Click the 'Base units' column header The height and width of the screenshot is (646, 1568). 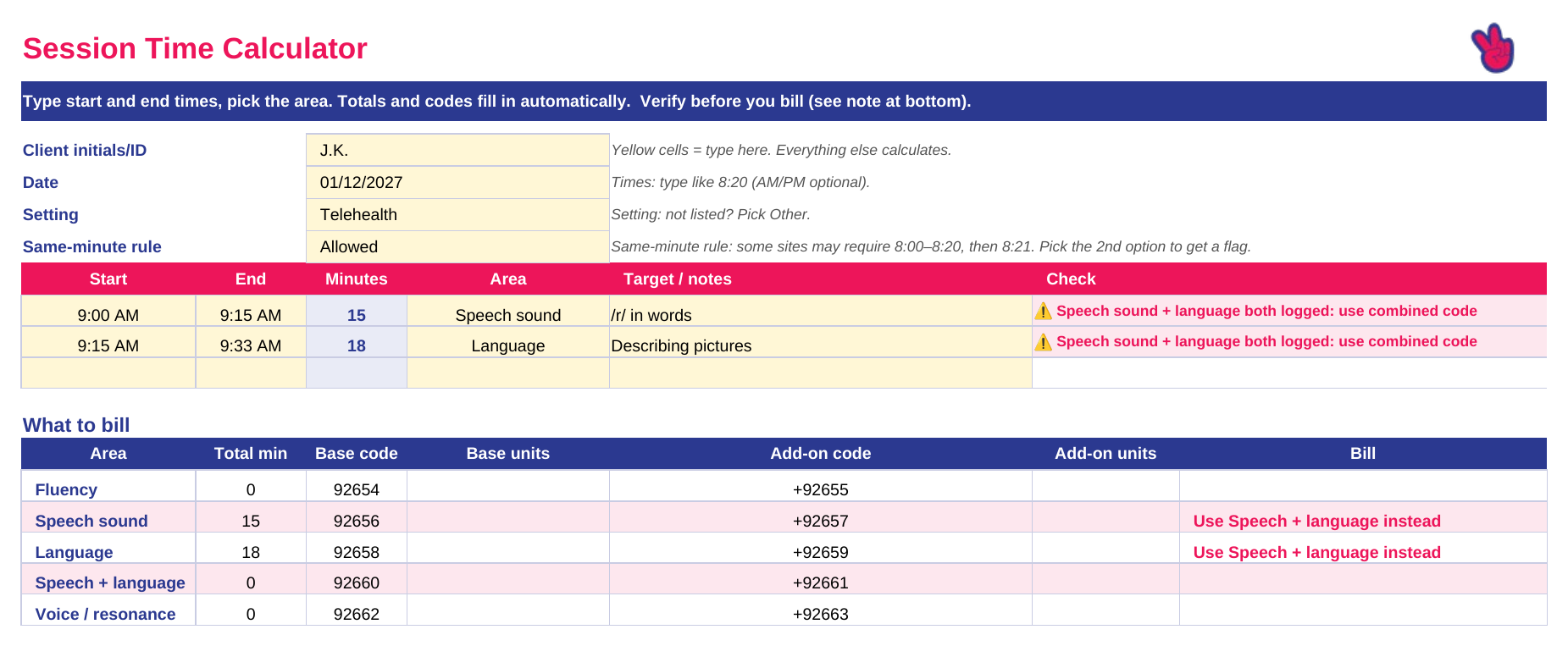coord(508,453)
